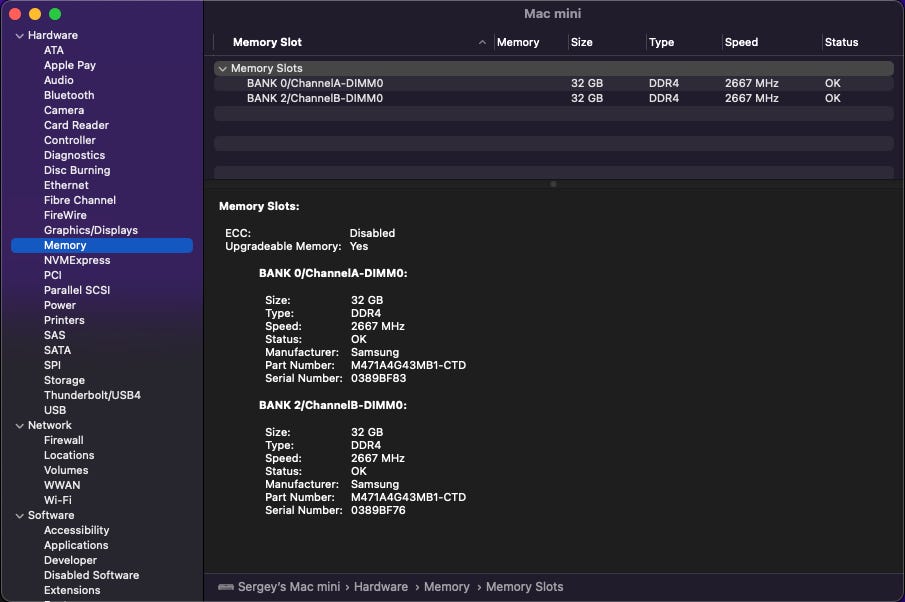Select Card Reader in the sidebar
Viewport: 905px width, 602px height.
76,125
